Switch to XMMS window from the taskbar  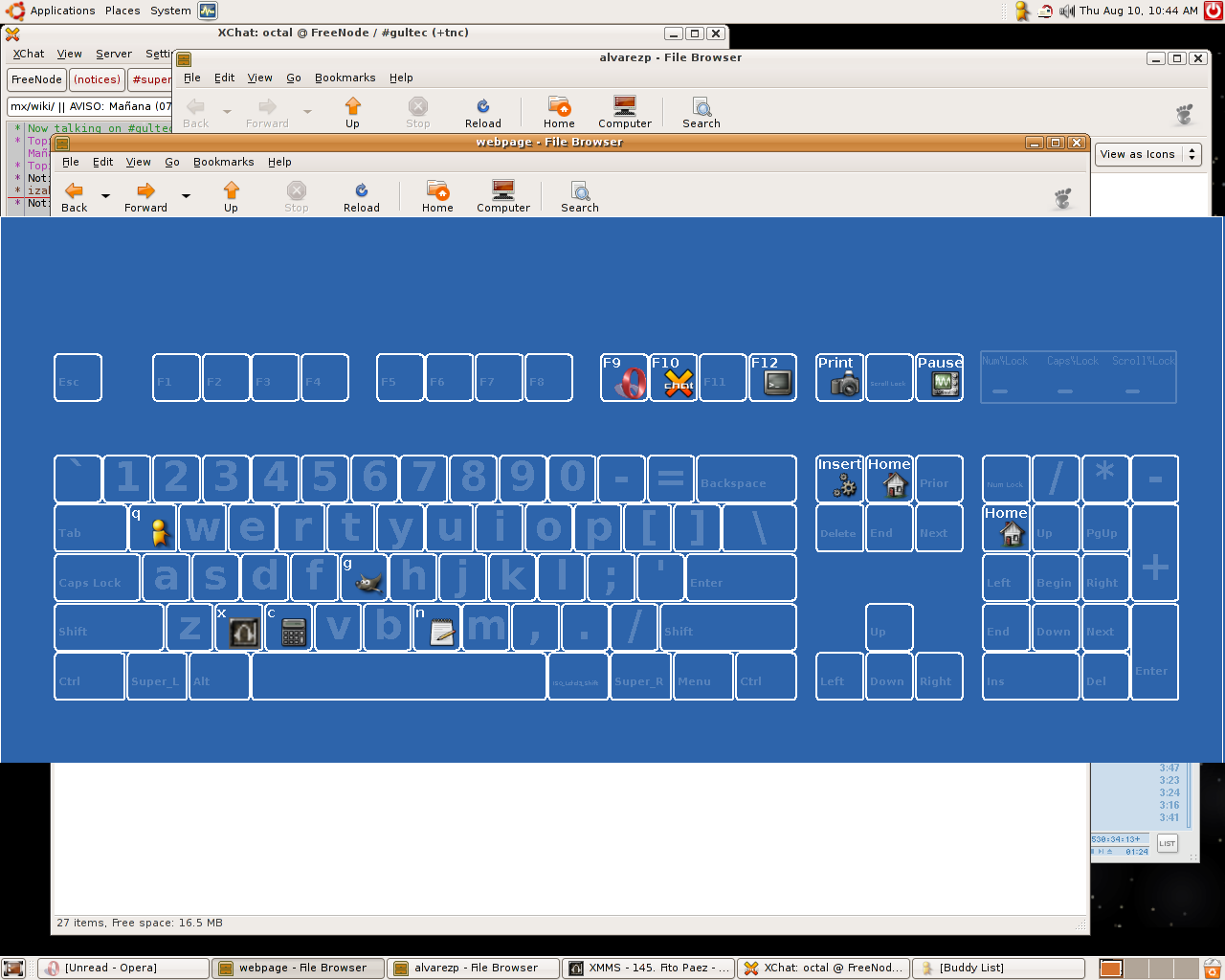[x=649, y=968]
